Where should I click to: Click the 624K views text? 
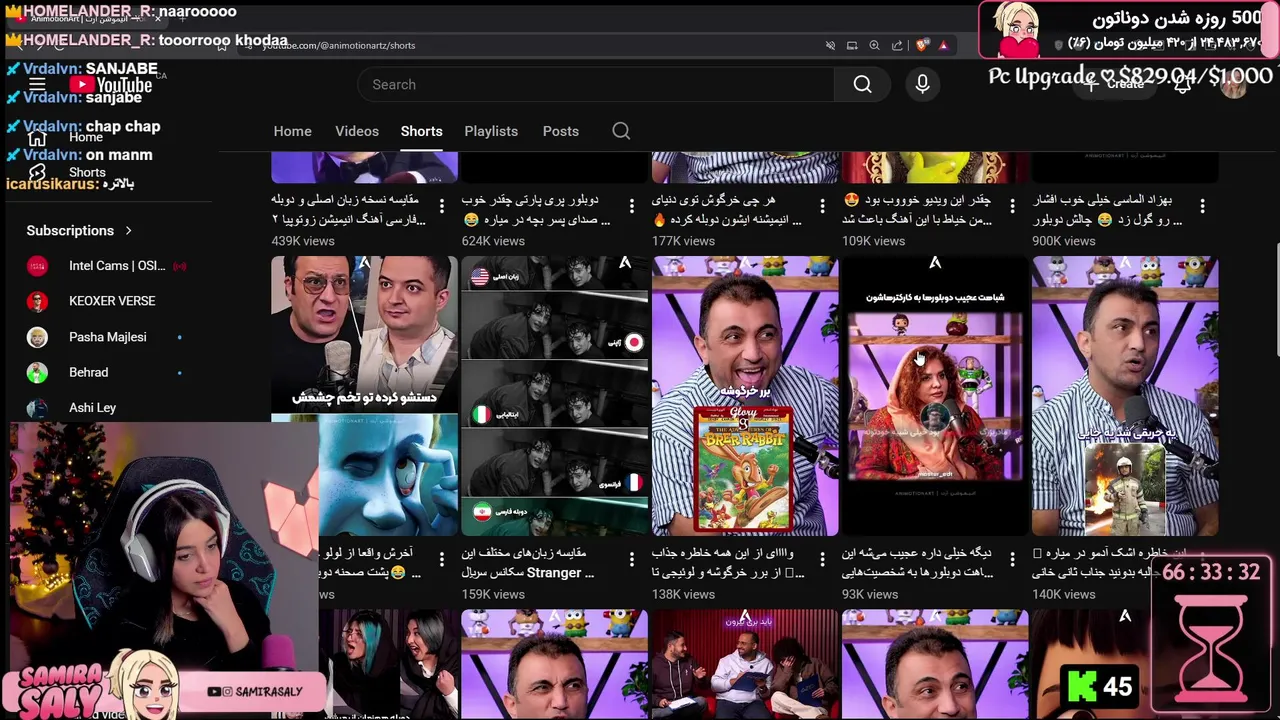(x=493, y=241)
